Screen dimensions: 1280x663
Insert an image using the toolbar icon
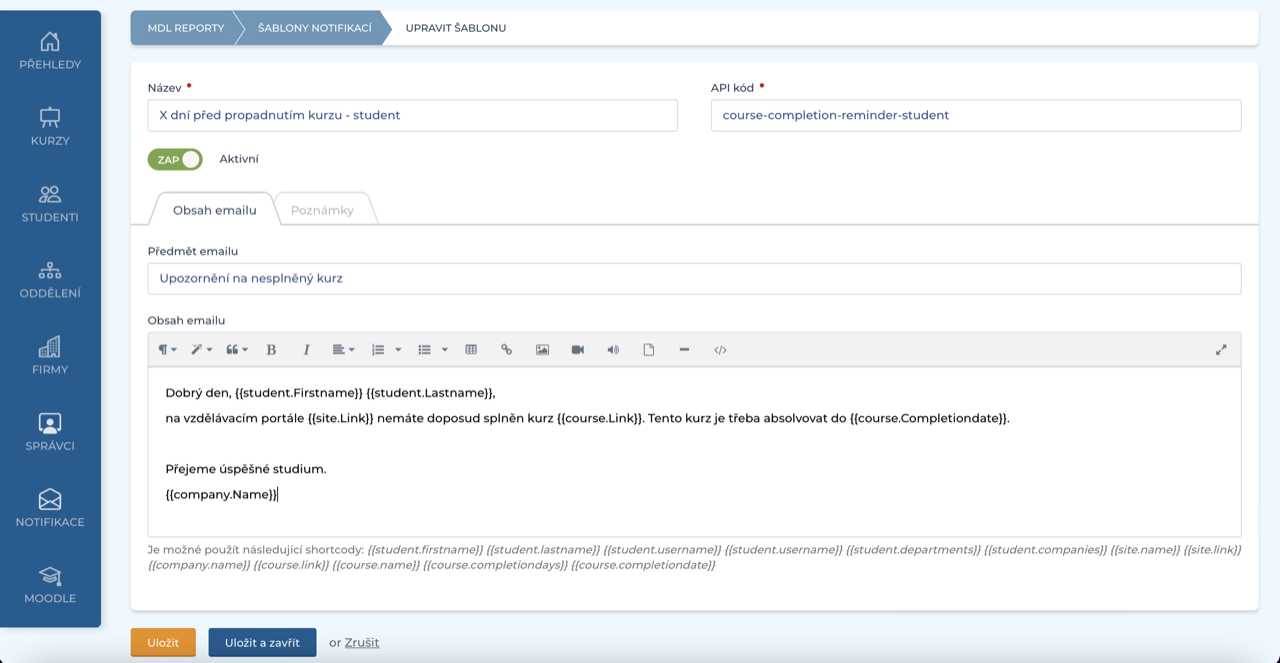pos(542,350)
